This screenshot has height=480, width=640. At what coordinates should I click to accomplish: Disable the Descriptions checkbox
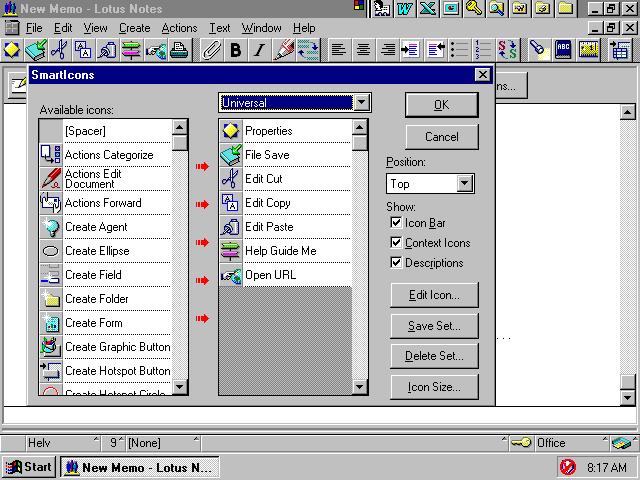tap(396, 262)
